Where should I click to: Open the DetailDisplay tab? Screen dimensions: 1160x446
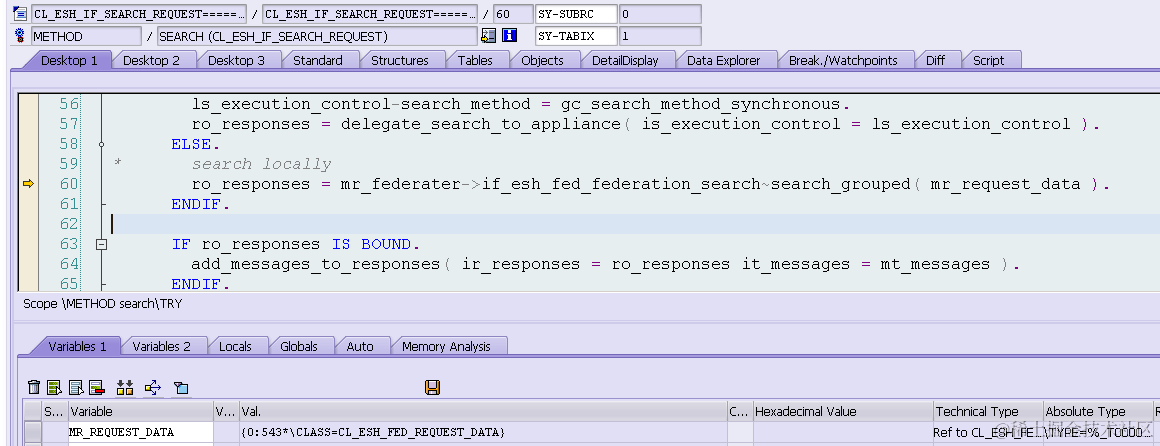click(625, 61)
